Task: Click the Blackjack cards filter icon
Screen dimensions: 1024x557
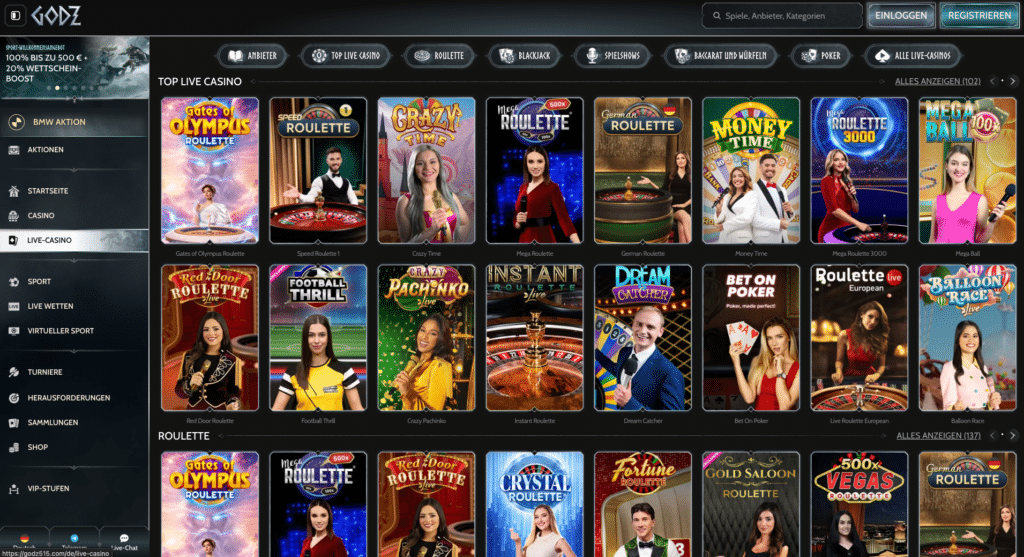Action: [x=506, y=56]
